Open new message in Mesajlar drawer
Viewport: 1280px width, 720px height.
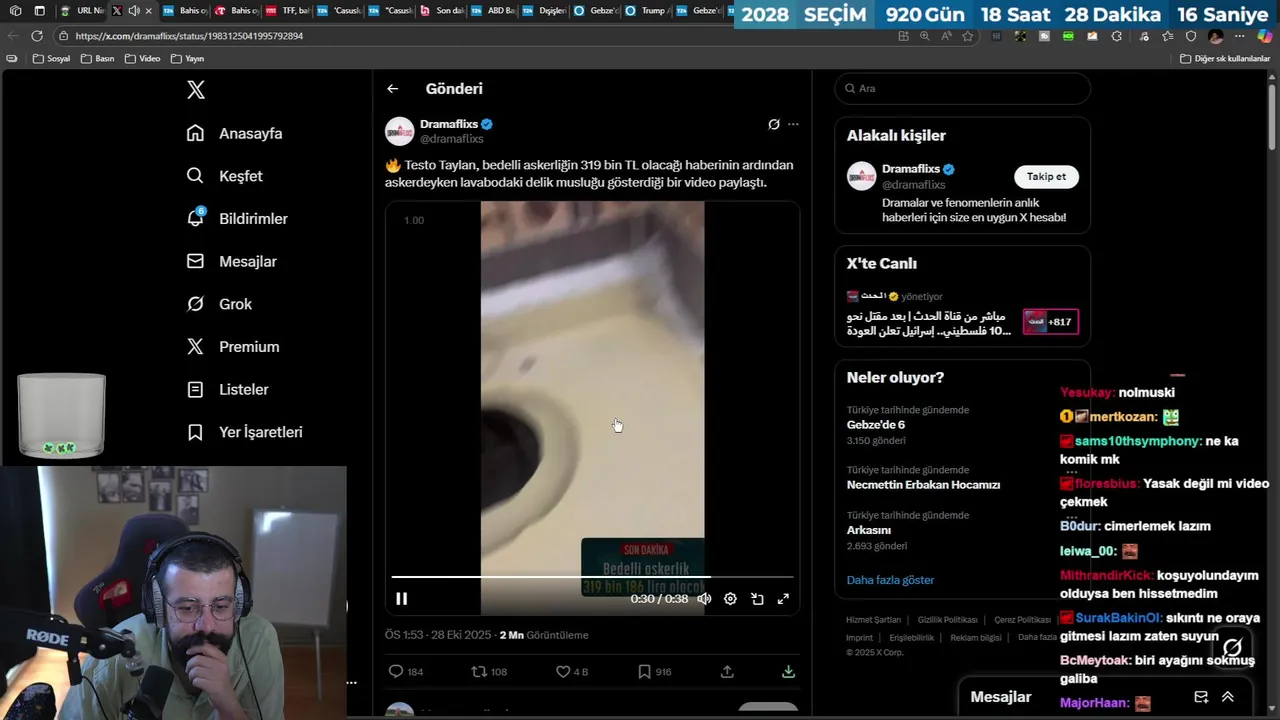[1201, 697]
